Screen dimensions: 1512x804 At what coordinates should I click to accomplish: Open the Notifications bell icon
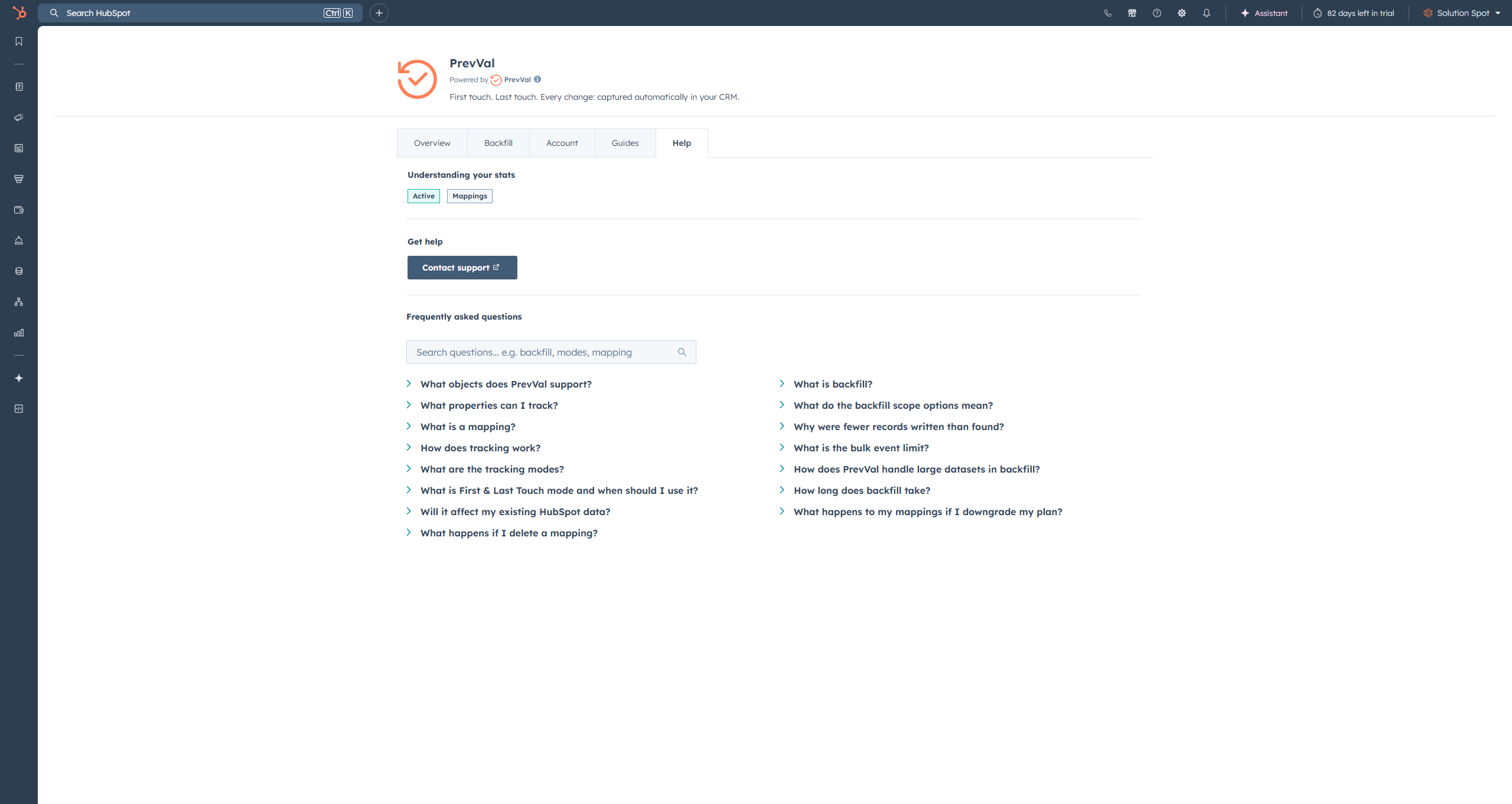[1207, 13]
